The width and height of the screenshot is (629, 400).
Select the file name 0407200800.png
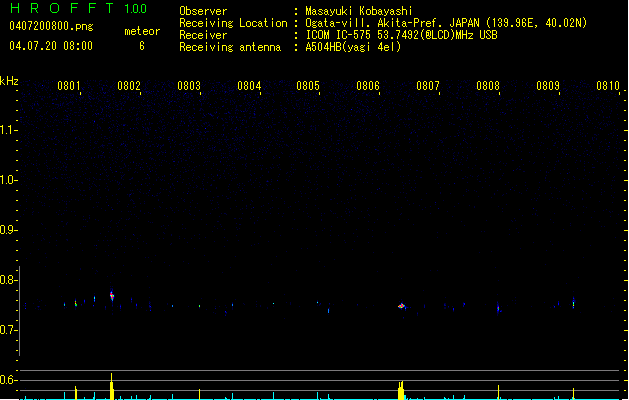[51, 26]
